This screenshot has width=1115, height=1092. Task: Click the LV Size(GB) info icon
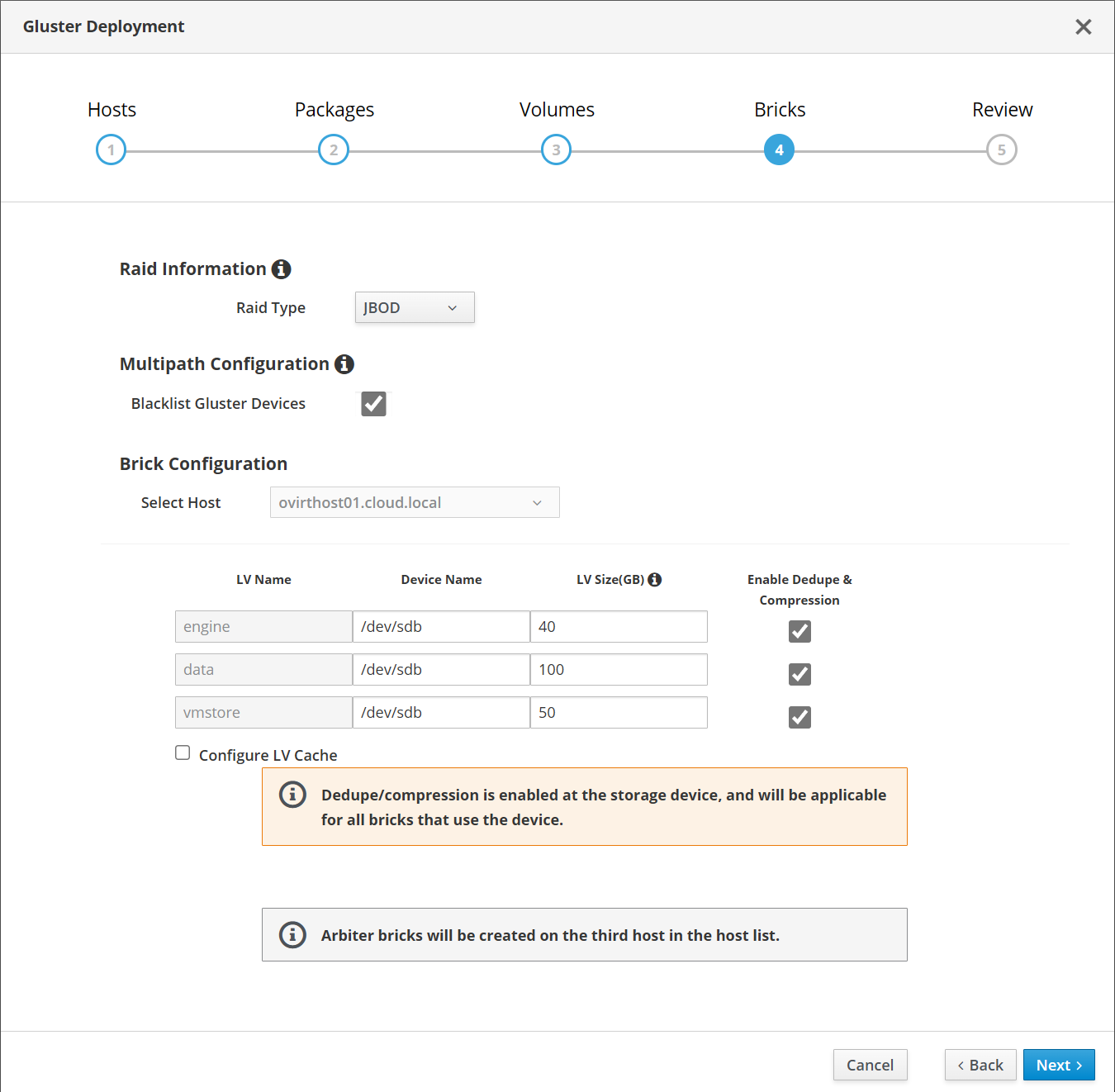pyautogui.click(x=655, y=580)
